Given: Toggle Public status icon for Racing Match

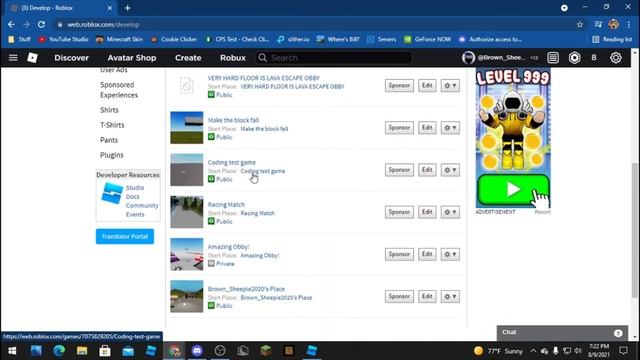Looking at the screenshot, I should click(x=211, y=221).
